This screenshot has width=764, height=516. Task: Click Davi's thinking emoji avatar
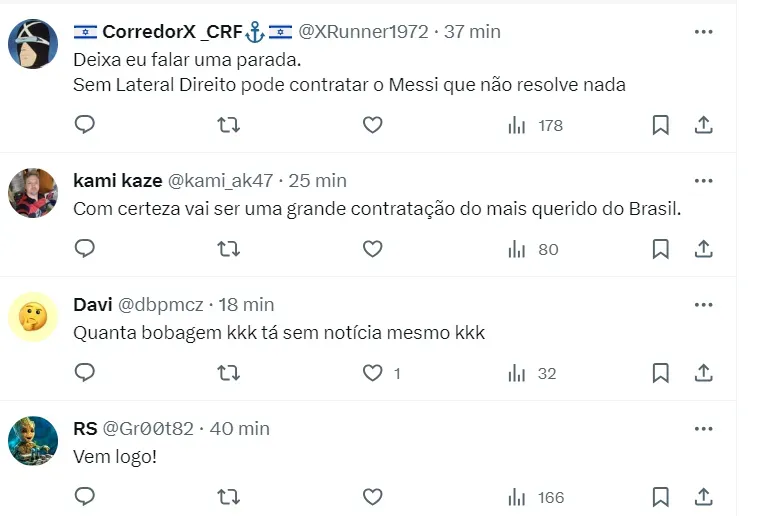pyautogui.click(x=33, y=317)
